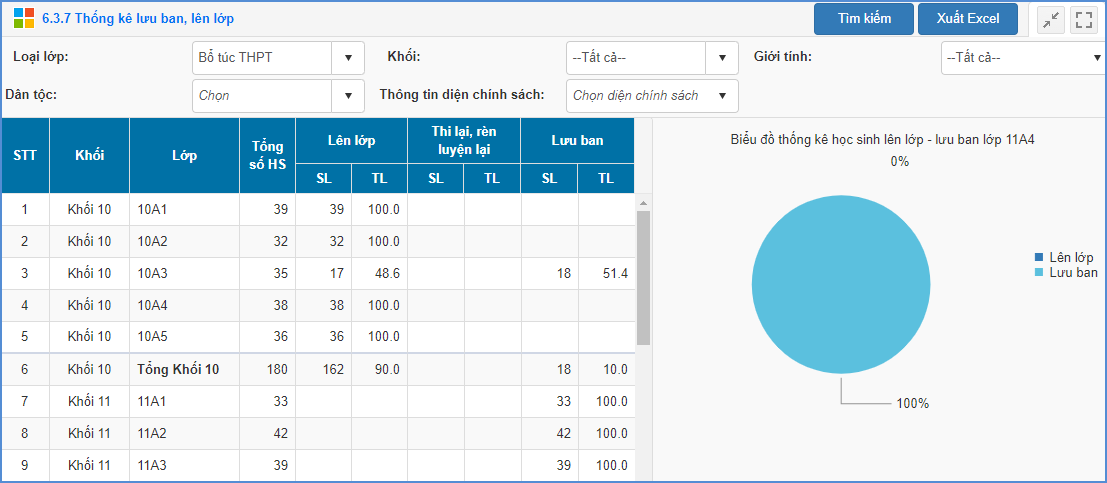Image resolution: width=1107 pixels, height=483 pixels.
Task: Click the fullscreen expand icon
Action: pyautogui.click(x=1083, y=19)
